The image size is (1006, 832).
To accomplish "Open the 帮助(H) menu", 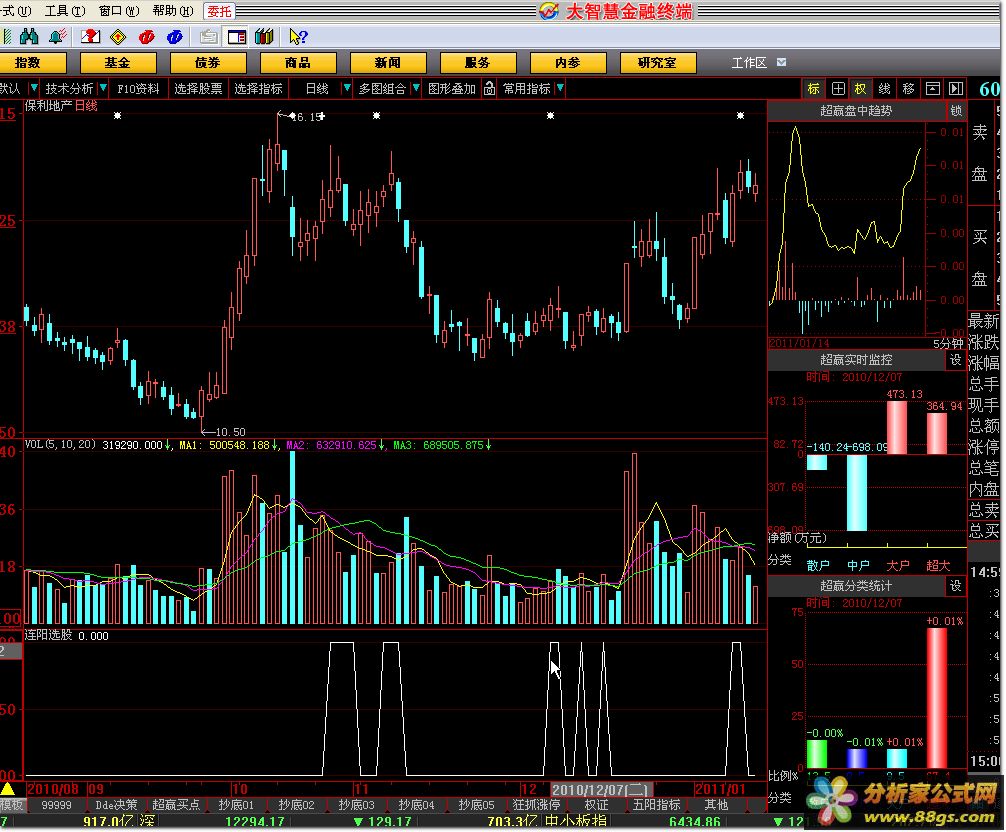I will coord(173,11).
